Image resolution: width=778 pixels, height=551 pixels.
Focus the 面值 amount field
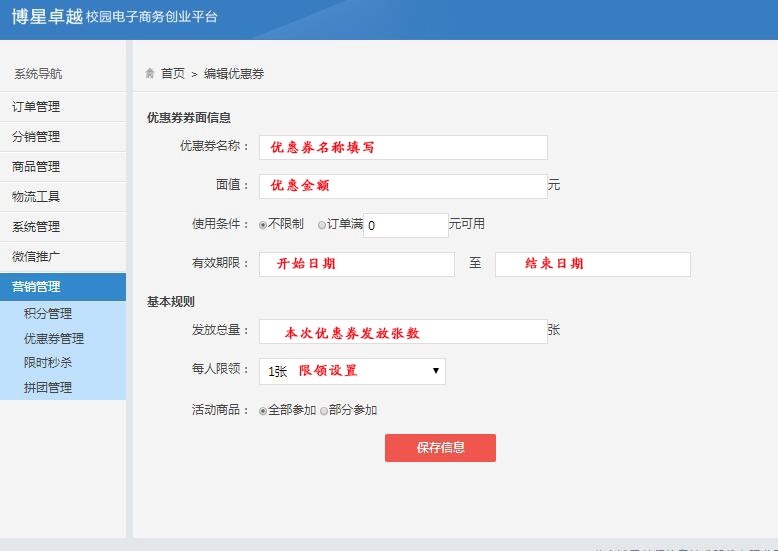(x=403, y=186)
